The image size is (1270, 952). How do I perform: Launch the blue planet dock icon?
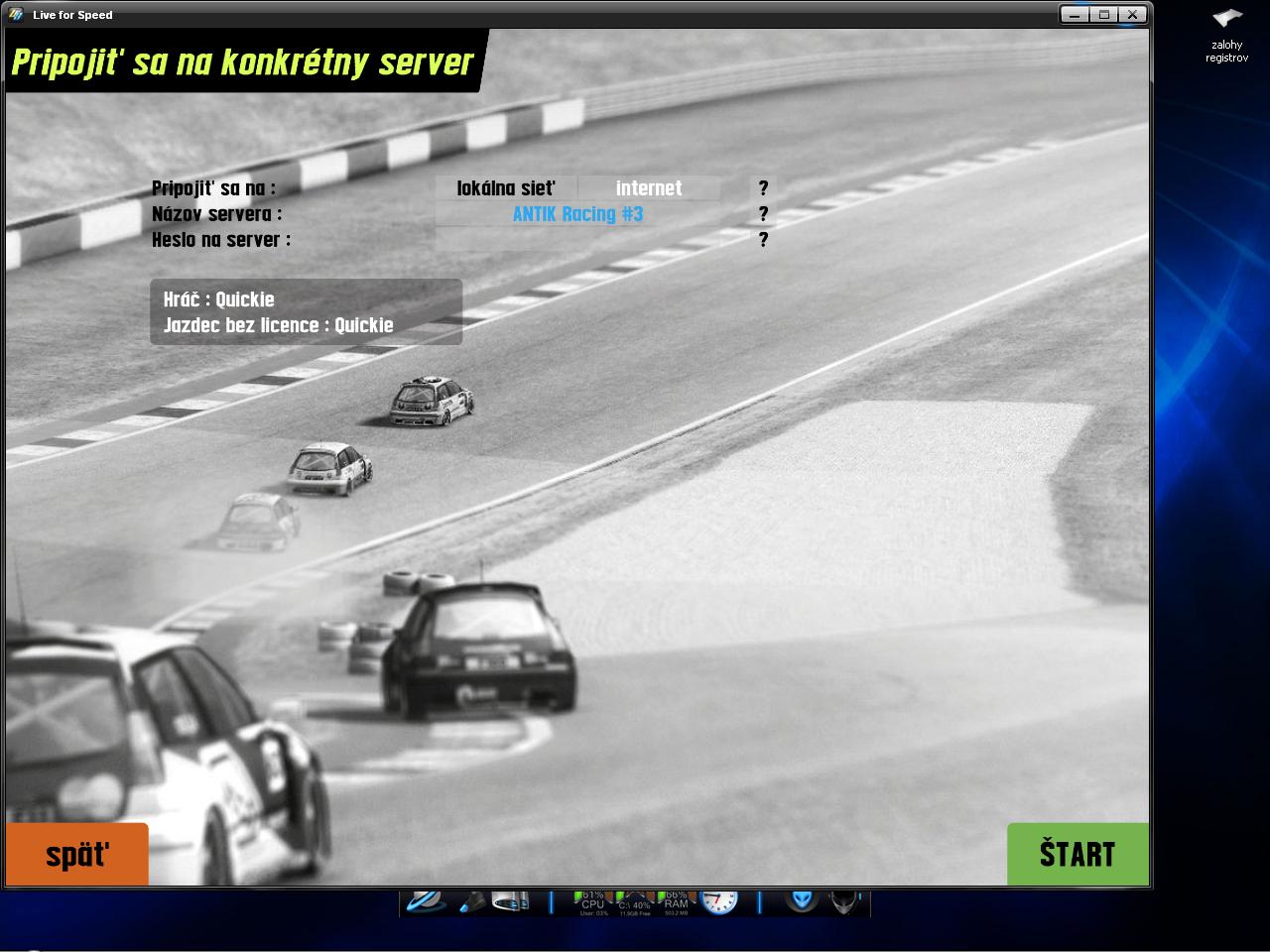click(426, 901)
